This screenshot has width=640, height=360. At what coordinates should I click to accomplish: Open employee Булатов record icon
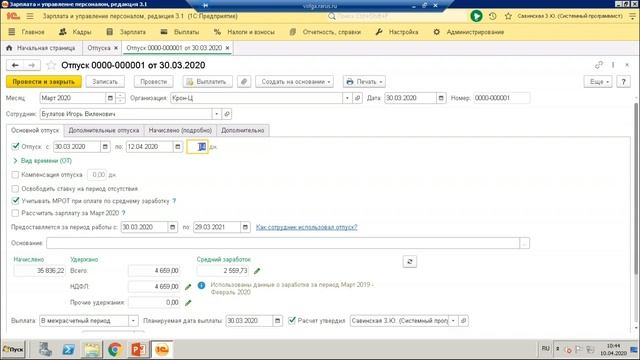227,114
